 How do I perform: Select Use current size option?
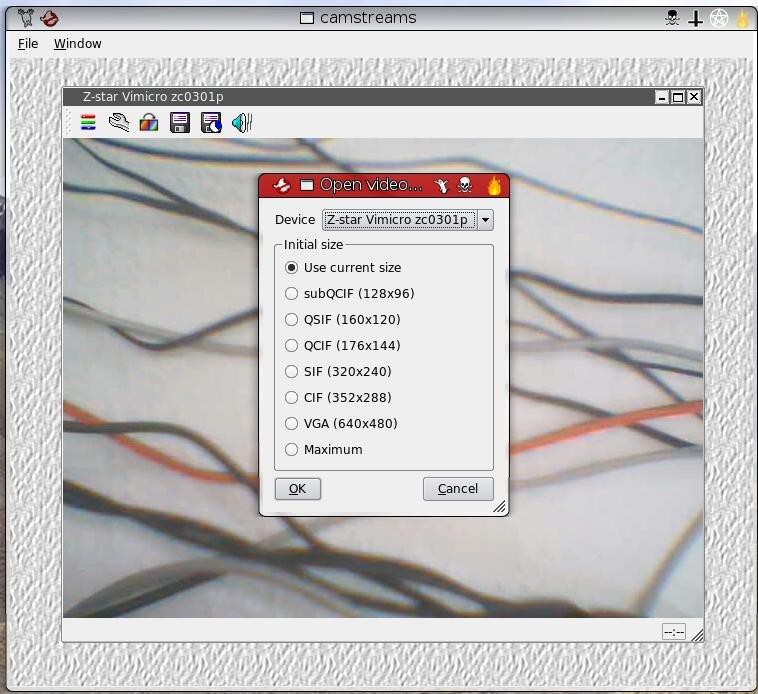tap(343, 267)
